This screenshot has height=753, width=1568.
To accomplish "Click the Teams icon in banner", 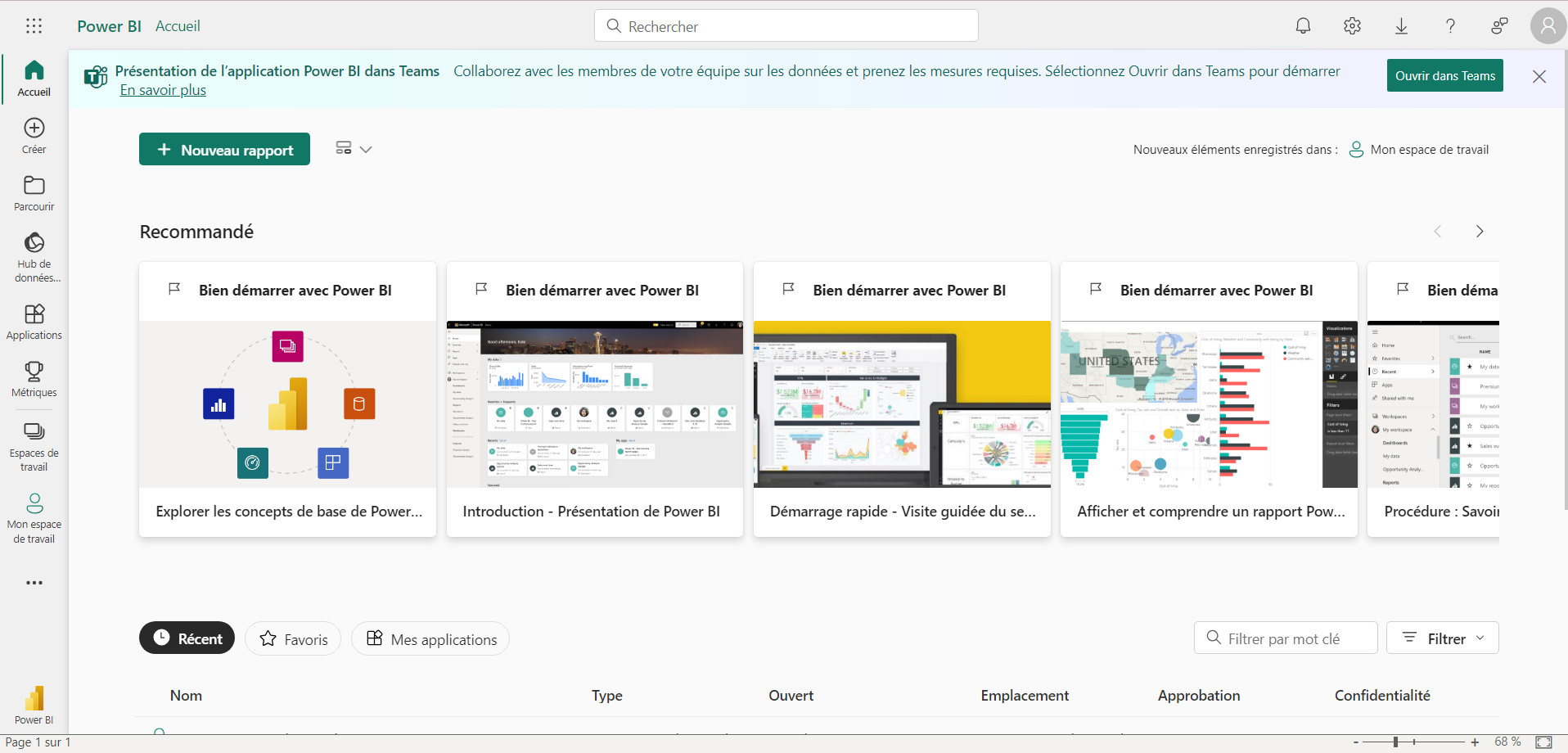I will pyautogui.click(x=96, y=76).
